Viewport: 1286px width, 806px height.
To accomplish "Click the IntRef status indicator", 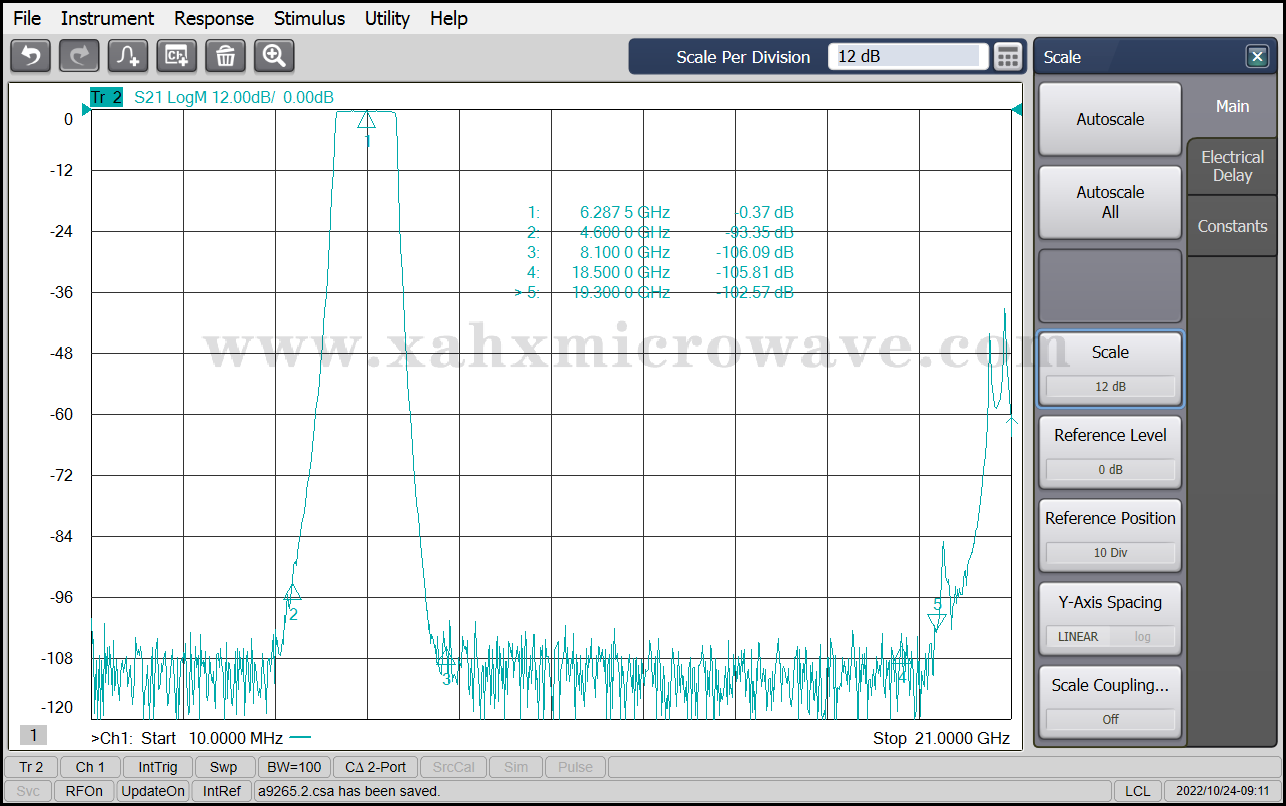I will coord(222,791).
